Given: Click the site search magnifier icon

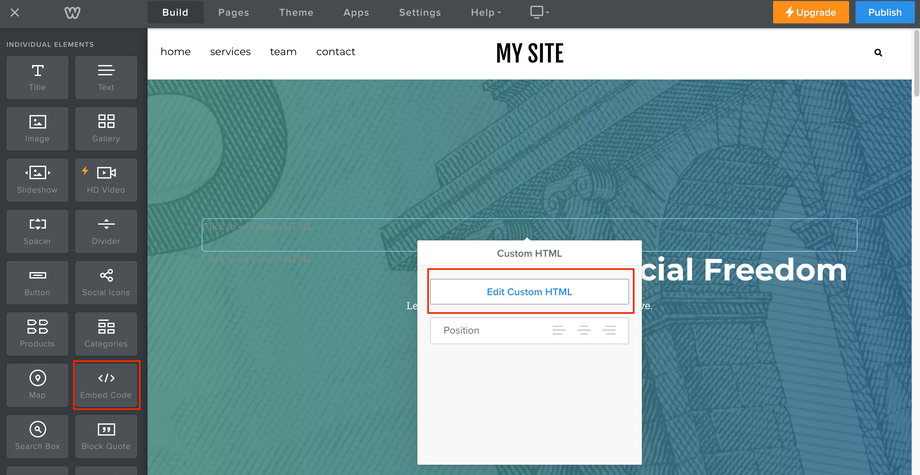Looking at the screenshot, I should click(878, 53).
